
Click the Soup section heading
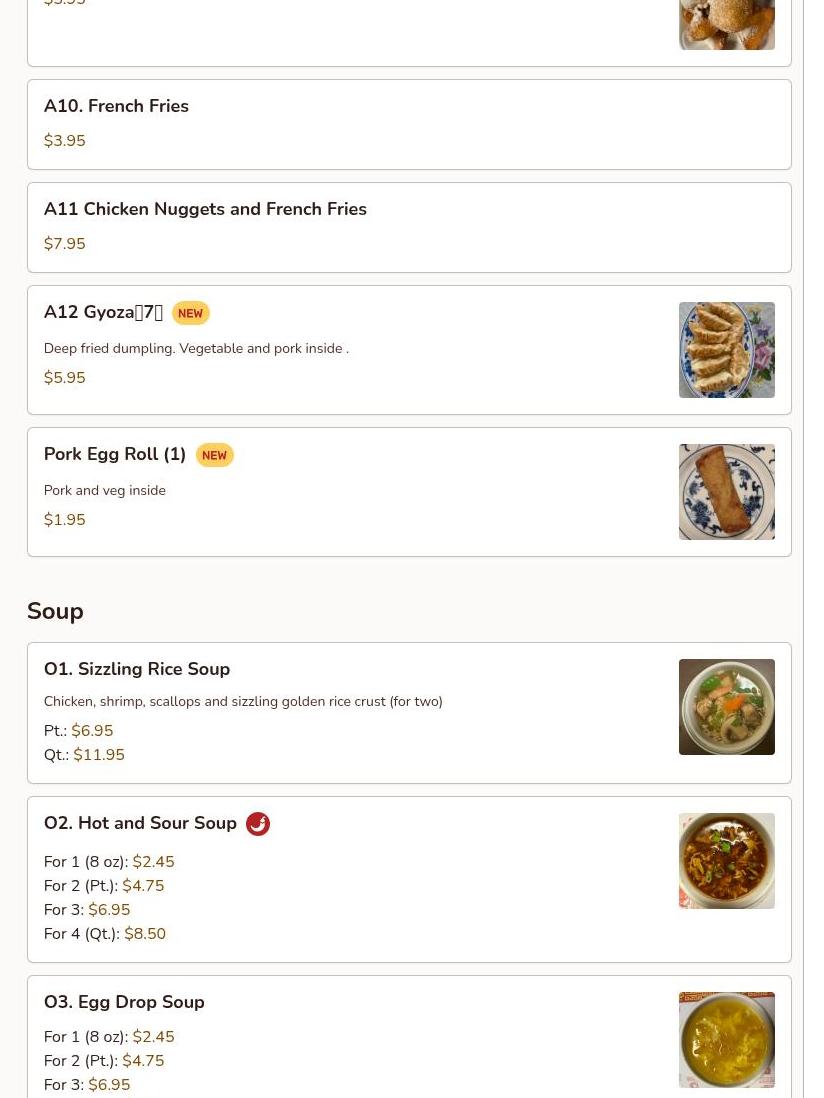(x=55, y=611)
